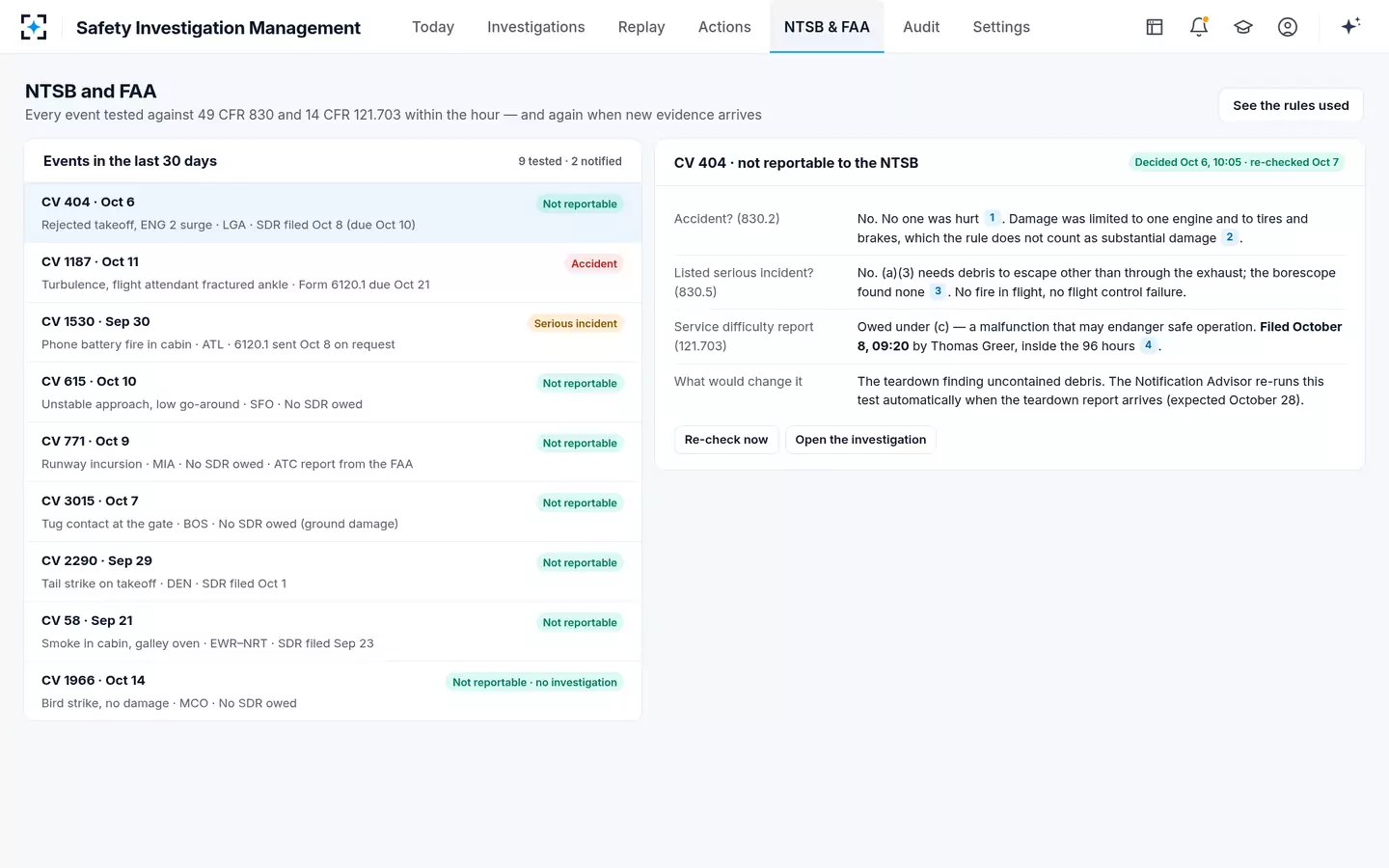Image resolution: width=1389 pixels, height=868 pixels.
Task: Select the CV 58 · Sep 21 event
Action: (x=333, y=632)
